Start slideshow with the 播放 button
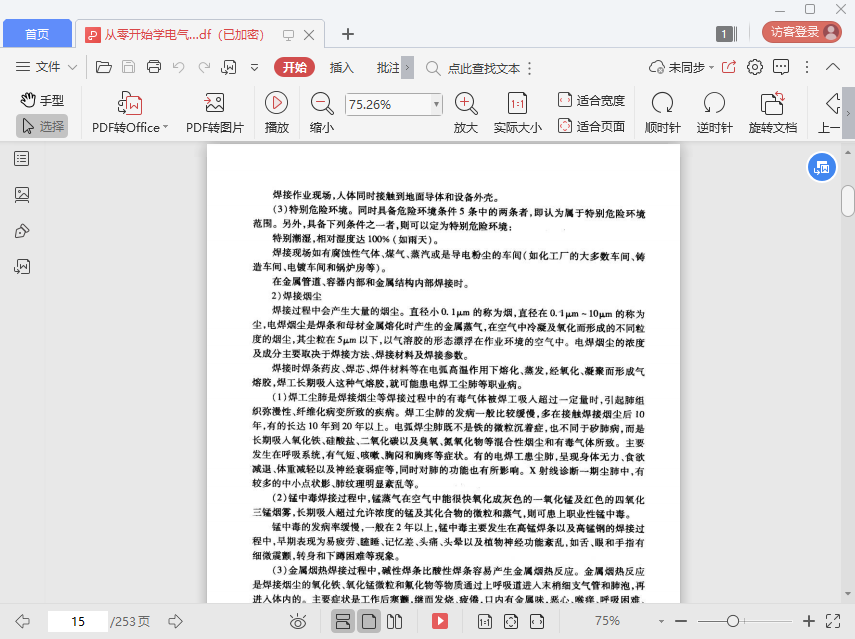Image resolution: width=855 pixels, height=639 pixels. (276, 103)
